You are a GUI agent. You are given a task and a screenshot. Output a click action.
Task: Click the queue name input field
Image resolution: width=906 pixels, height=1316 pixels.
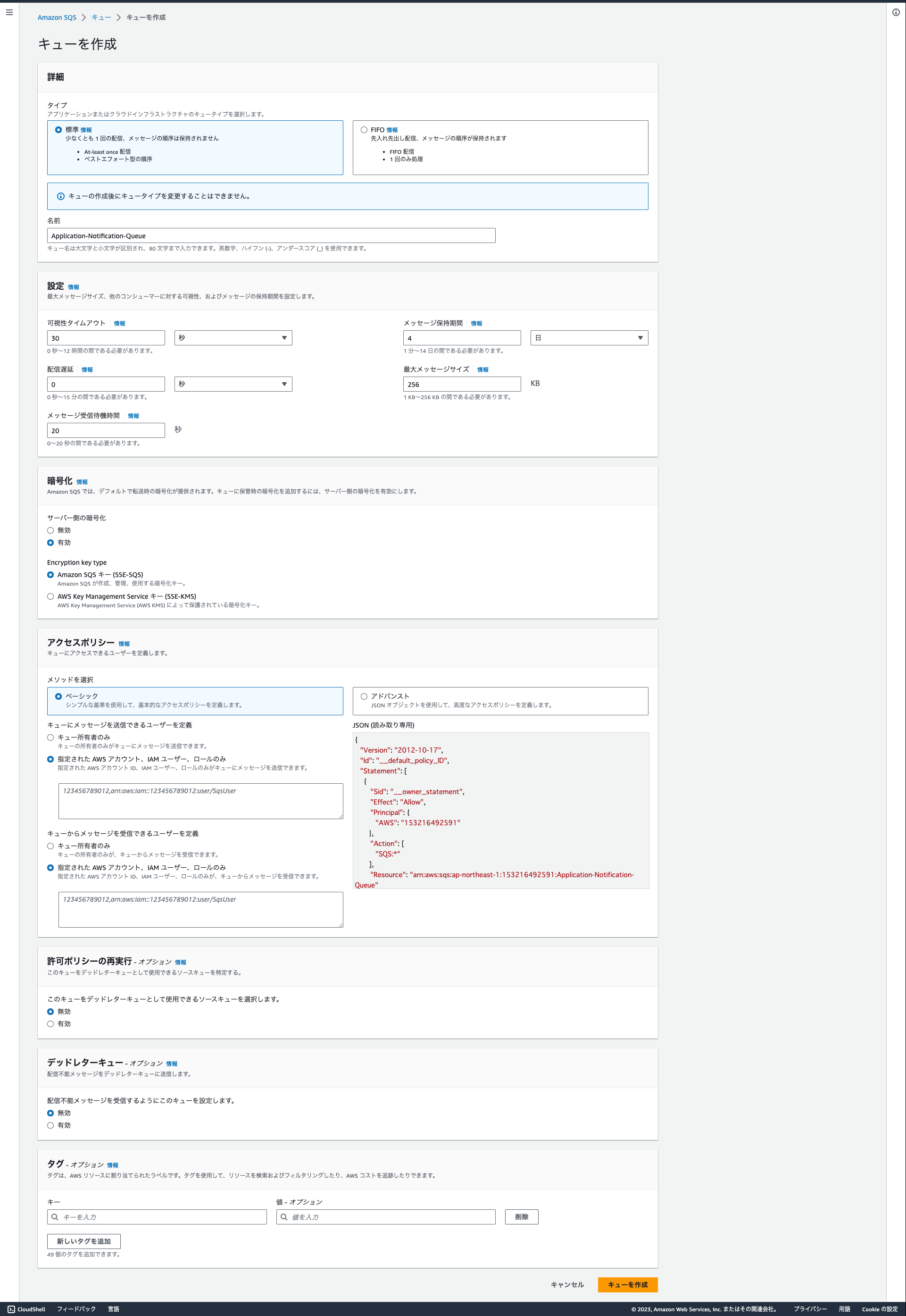pos(271,236)
